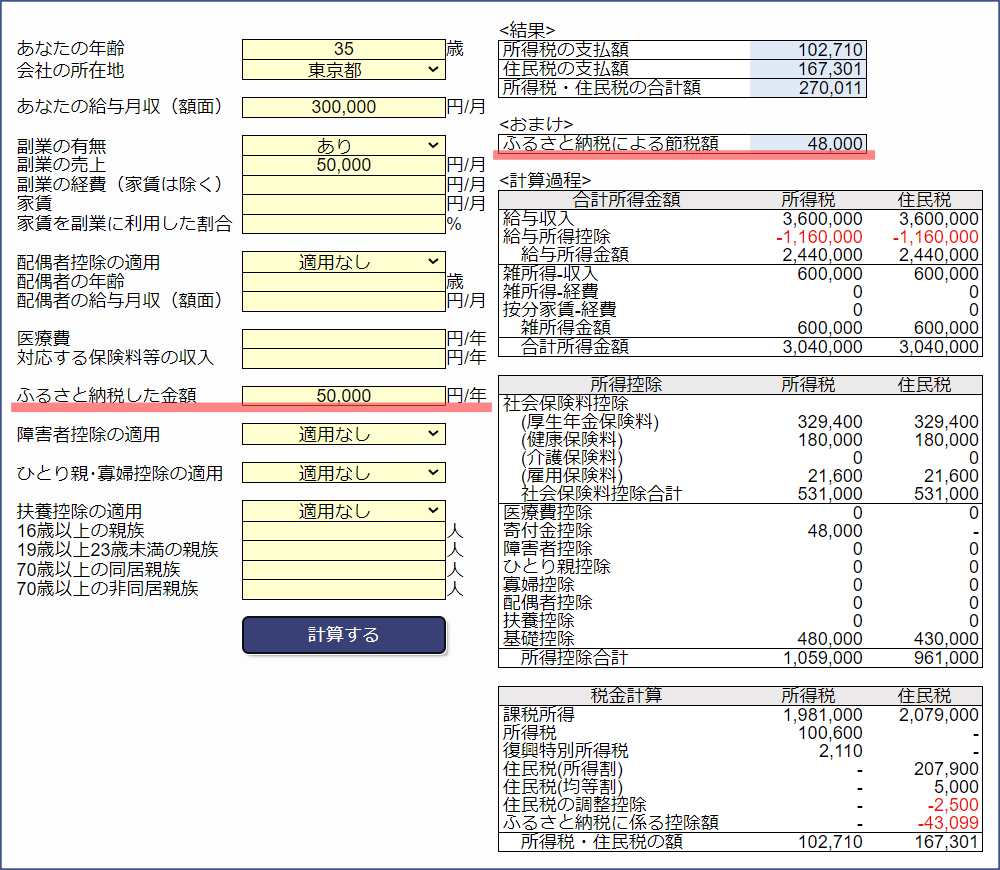Click the 合計額 result 270,011
Image resolution: width=1000 pixels, height=870 pixels.
click(x=830, y=88)
